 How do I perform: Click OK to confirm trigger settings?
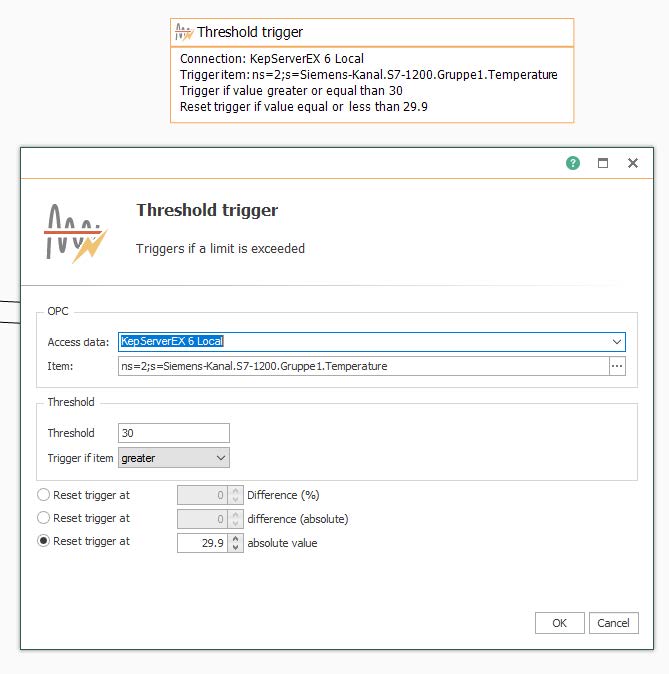click(x=559, y=623)
